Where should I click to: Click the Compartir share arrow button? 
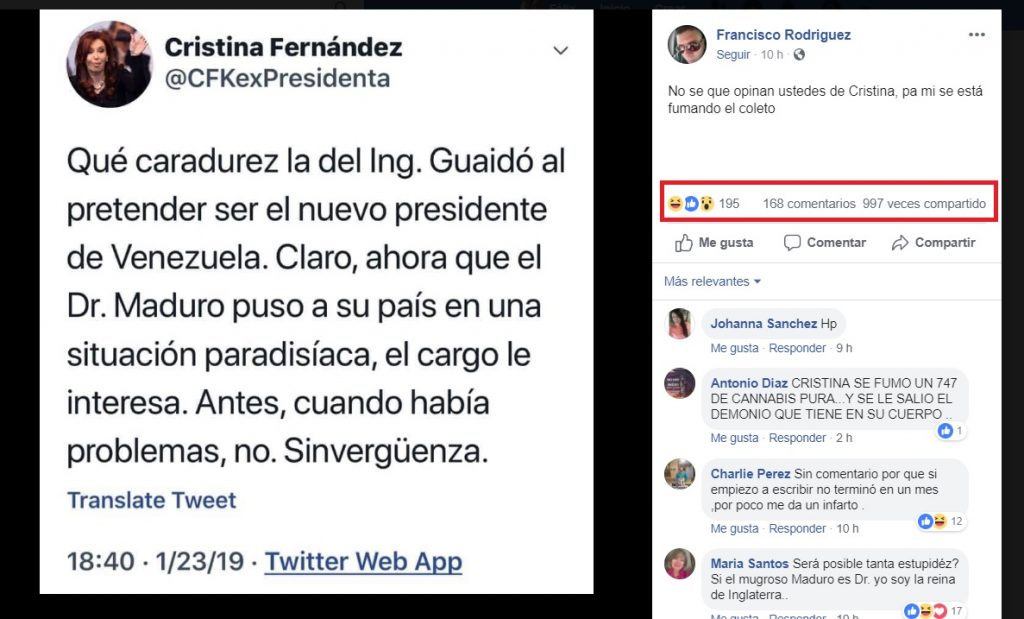point(932,243)
